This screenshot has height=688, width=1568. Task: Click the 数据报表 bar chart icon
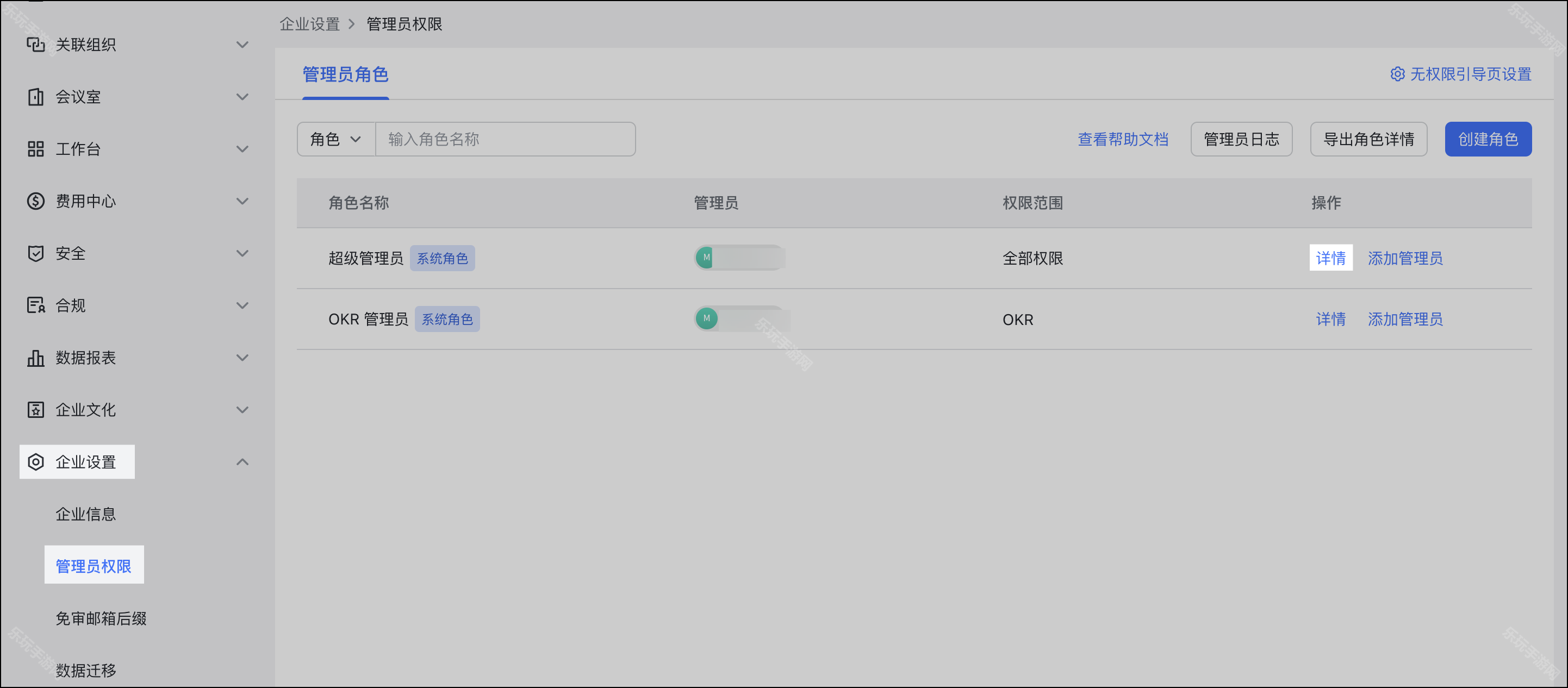[x=35, y=358]
